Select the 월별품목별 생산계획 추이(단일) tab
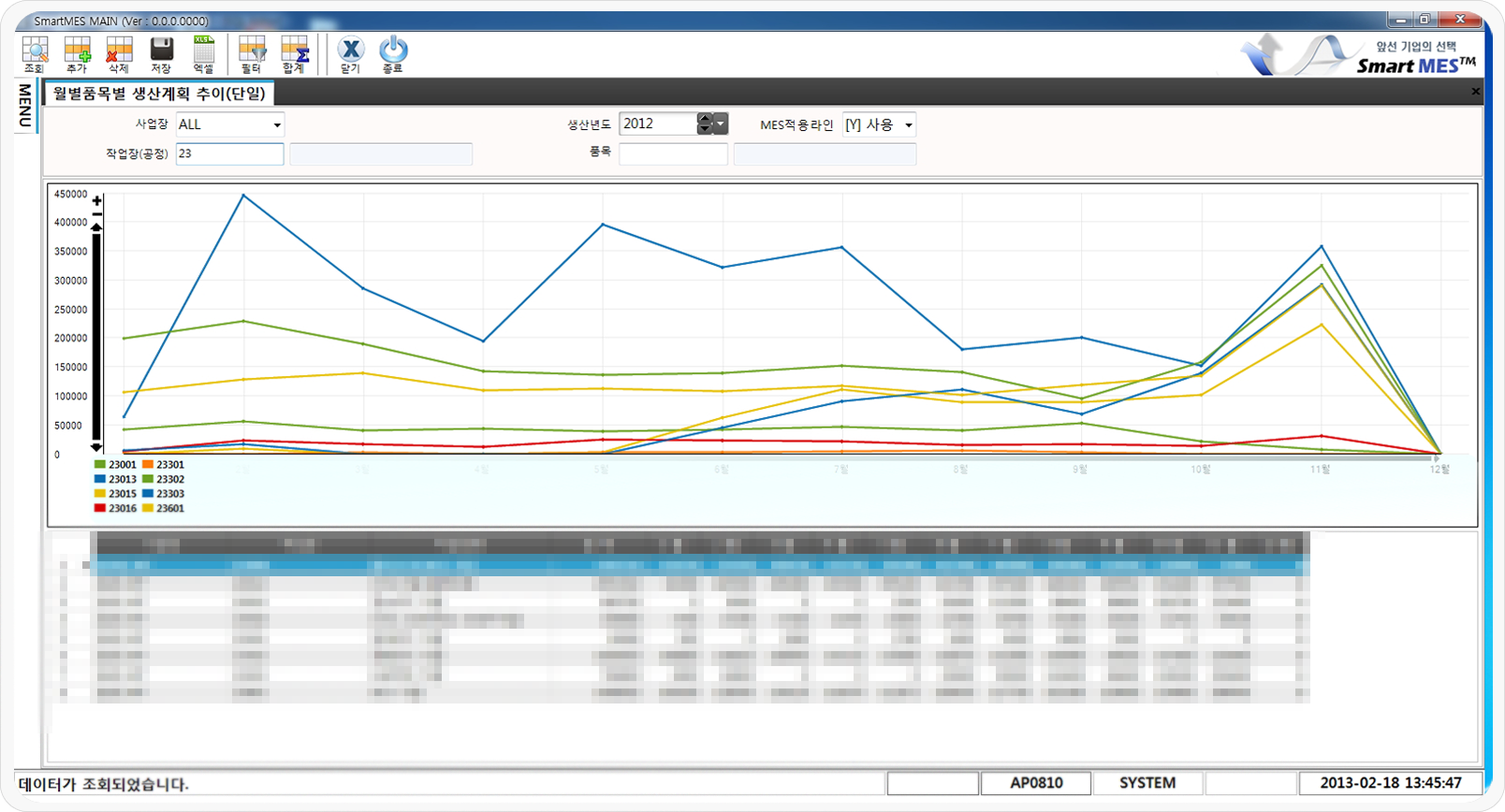This screenshot has width=1505, height=812. pos(159,93)
